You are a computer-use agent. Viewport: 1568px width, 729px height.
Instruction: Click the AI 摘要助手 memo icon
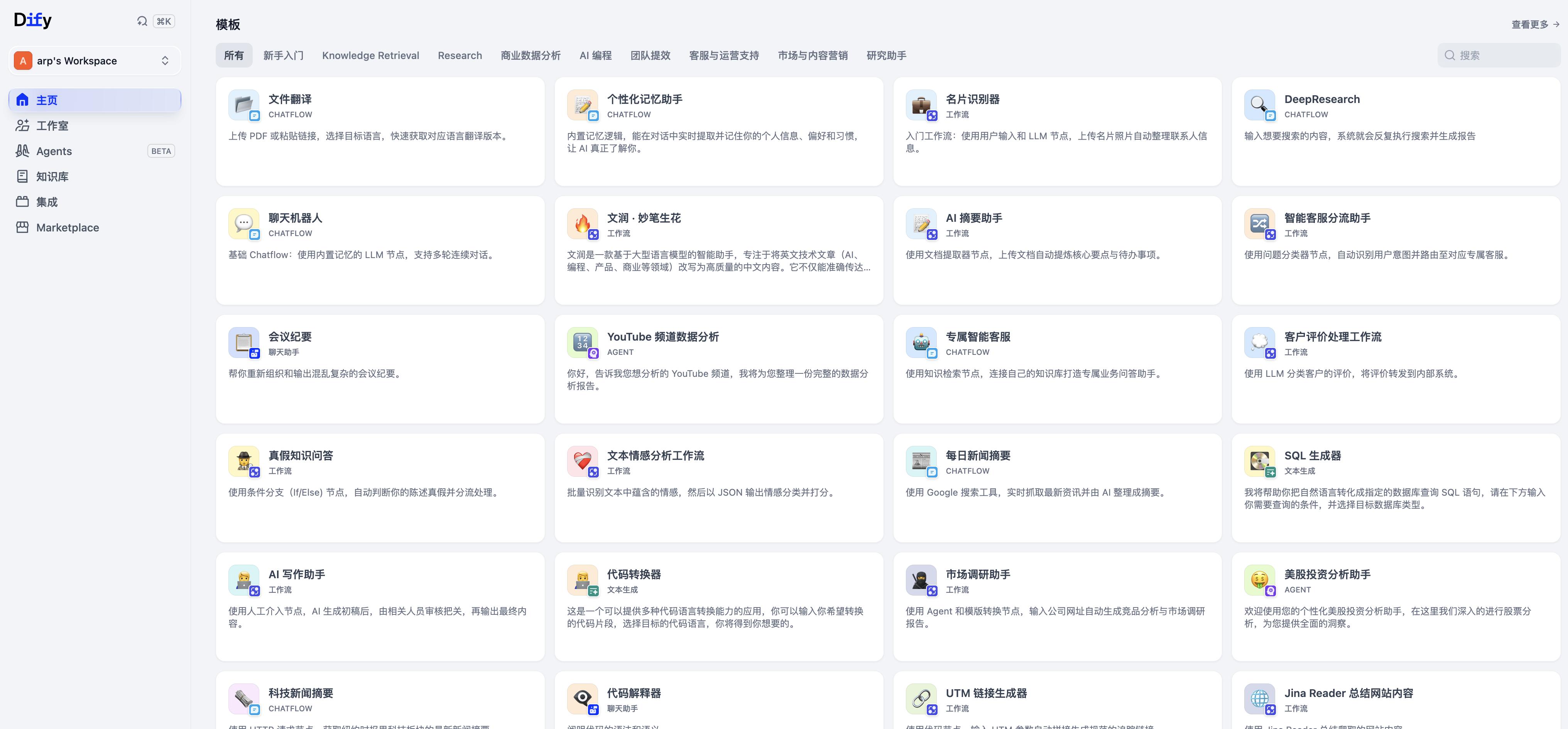click(x=920, y=223)
